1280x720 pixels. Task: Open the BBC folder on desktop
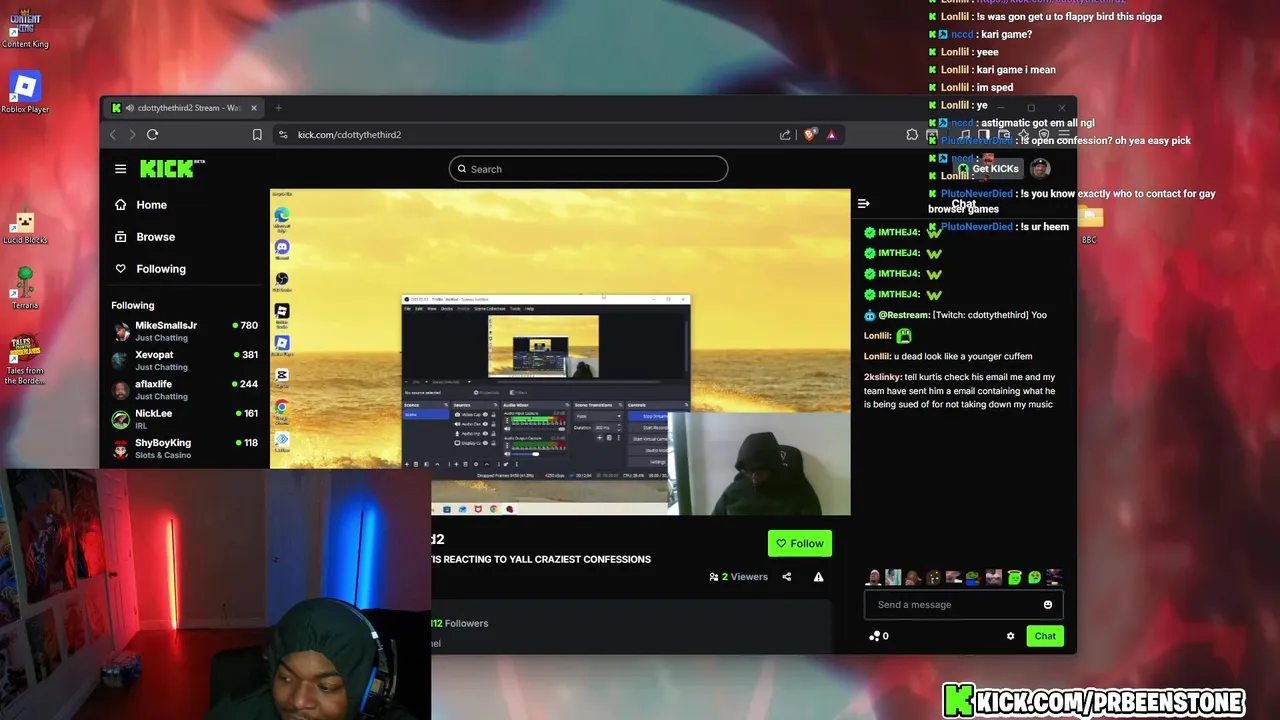point(1089,223)
